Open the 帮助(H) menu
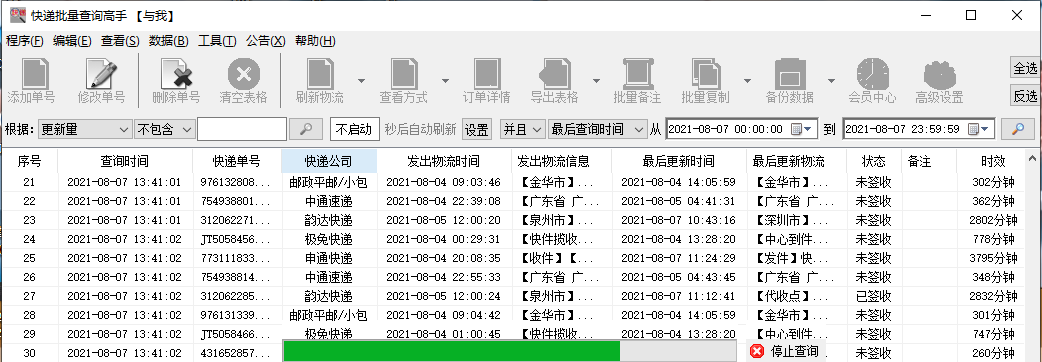This screenshot has width=1042, height=362. 315,41
